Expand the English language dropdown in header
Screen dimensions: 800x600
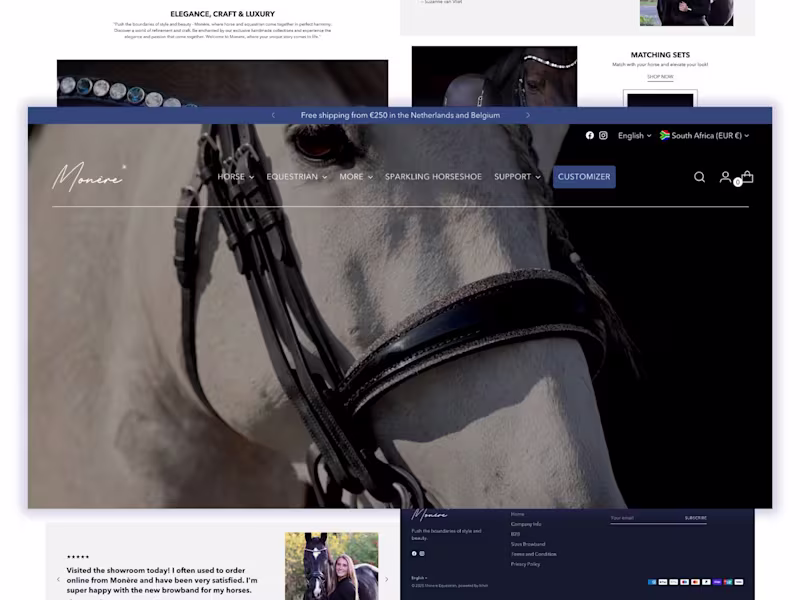(x=634, y=135)
